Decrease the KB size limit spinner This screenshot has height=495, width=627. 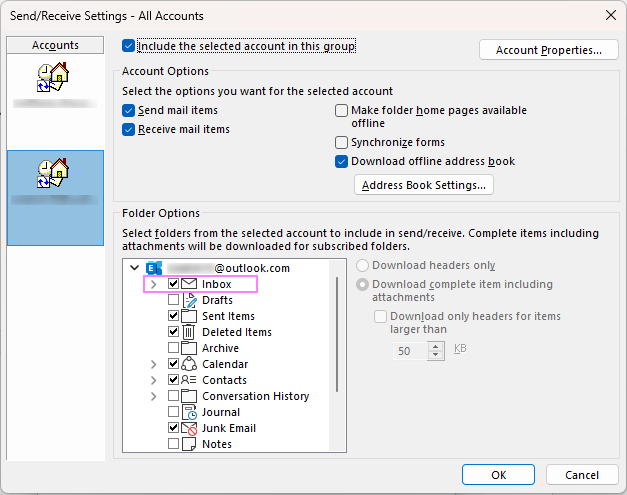(x=436, y=355)
